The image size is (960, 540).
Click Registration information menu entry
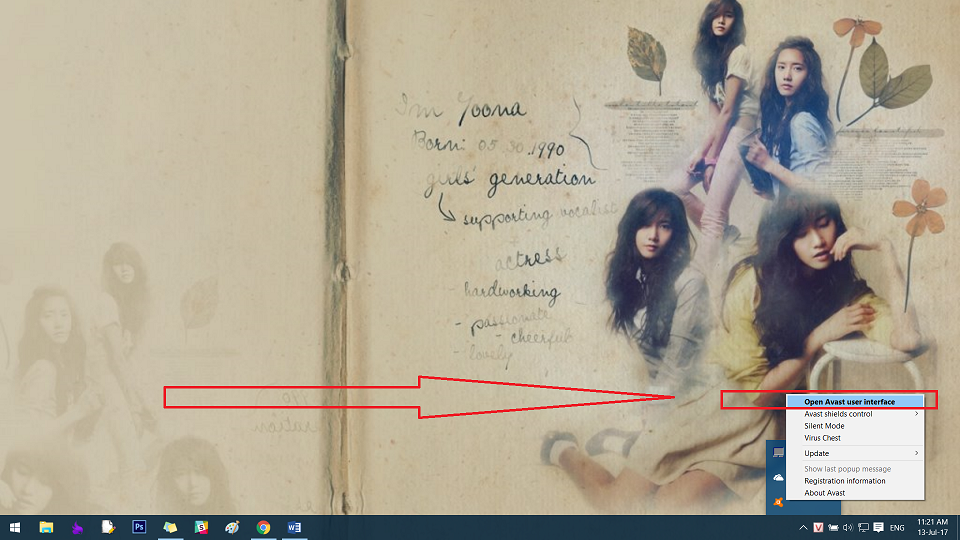pyautogui.click(x=844, y=481)
